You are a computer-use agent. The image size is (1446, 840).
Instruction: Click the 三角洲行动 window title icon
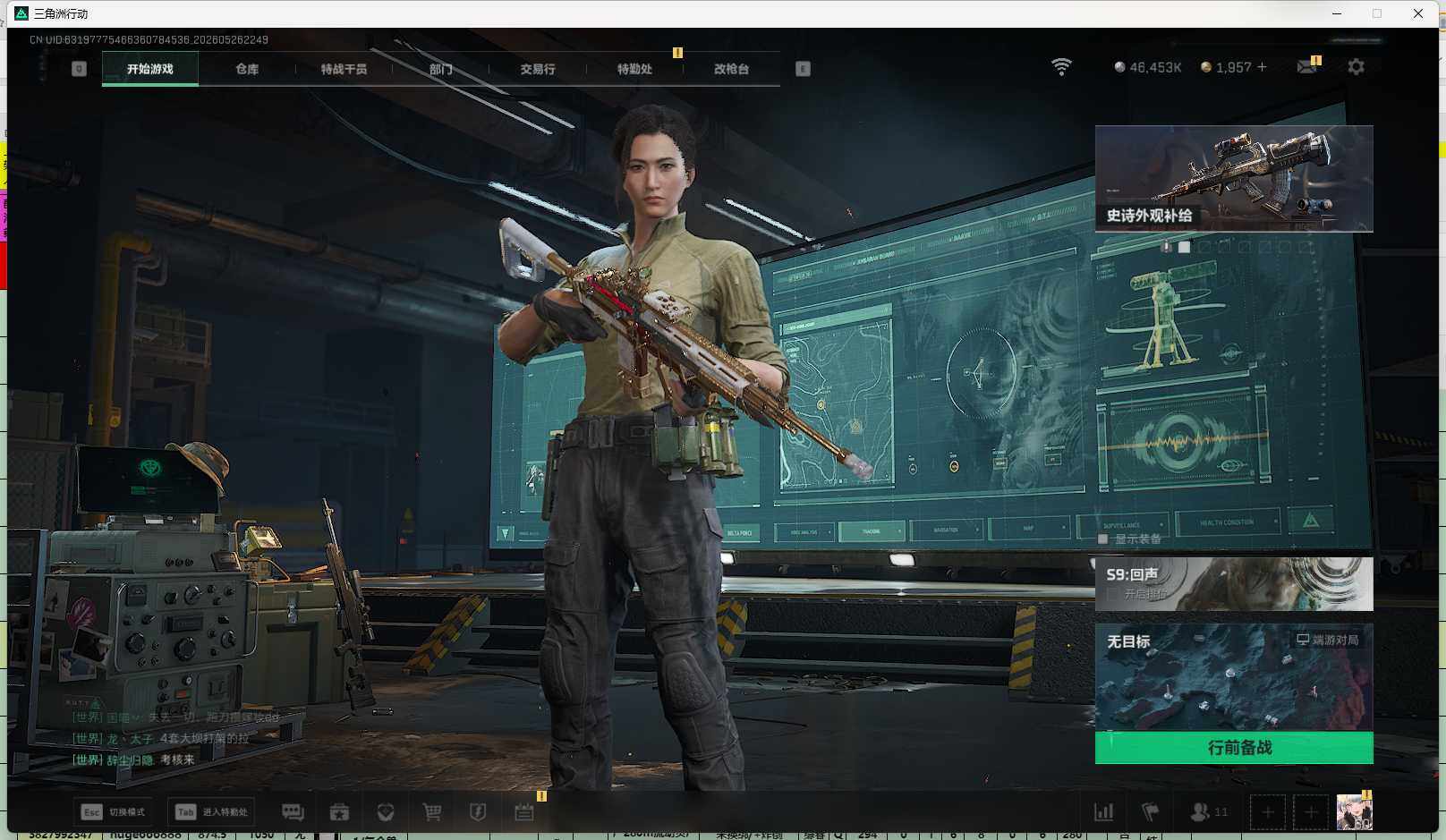[21, 13]
